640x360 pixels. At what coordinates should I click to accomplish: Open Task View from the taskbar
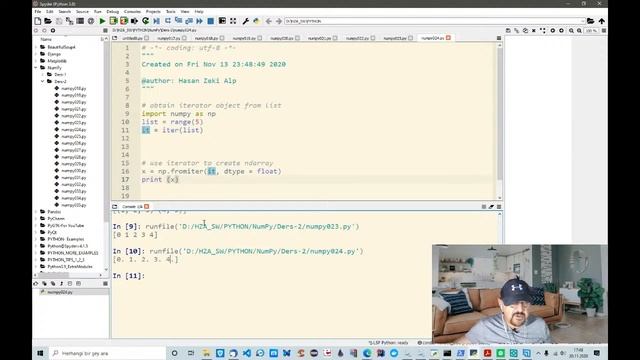coord(191,353)
